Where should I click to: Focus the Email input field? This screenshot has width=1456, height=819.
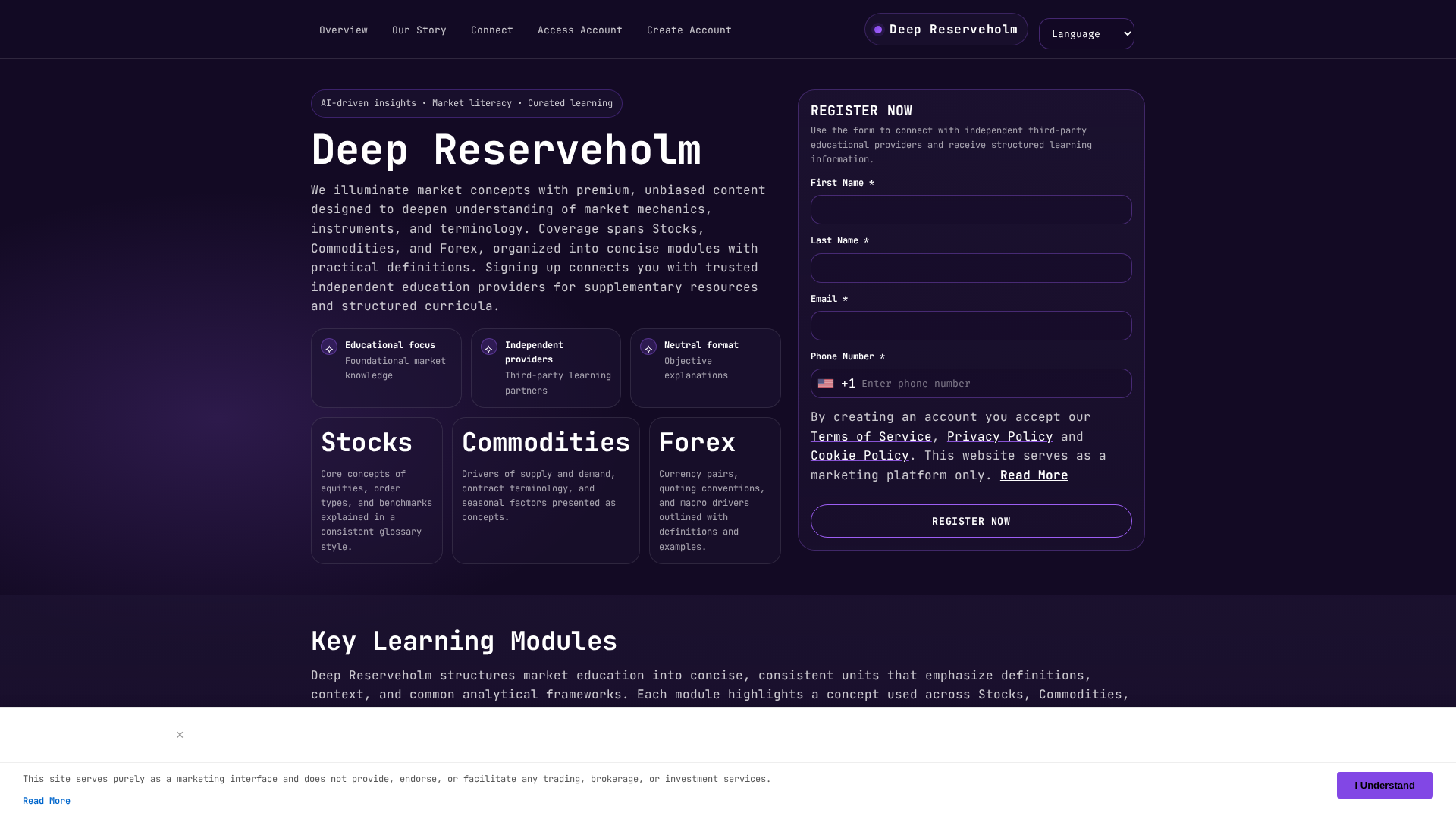pyautogui.click(x=971, y=326)
